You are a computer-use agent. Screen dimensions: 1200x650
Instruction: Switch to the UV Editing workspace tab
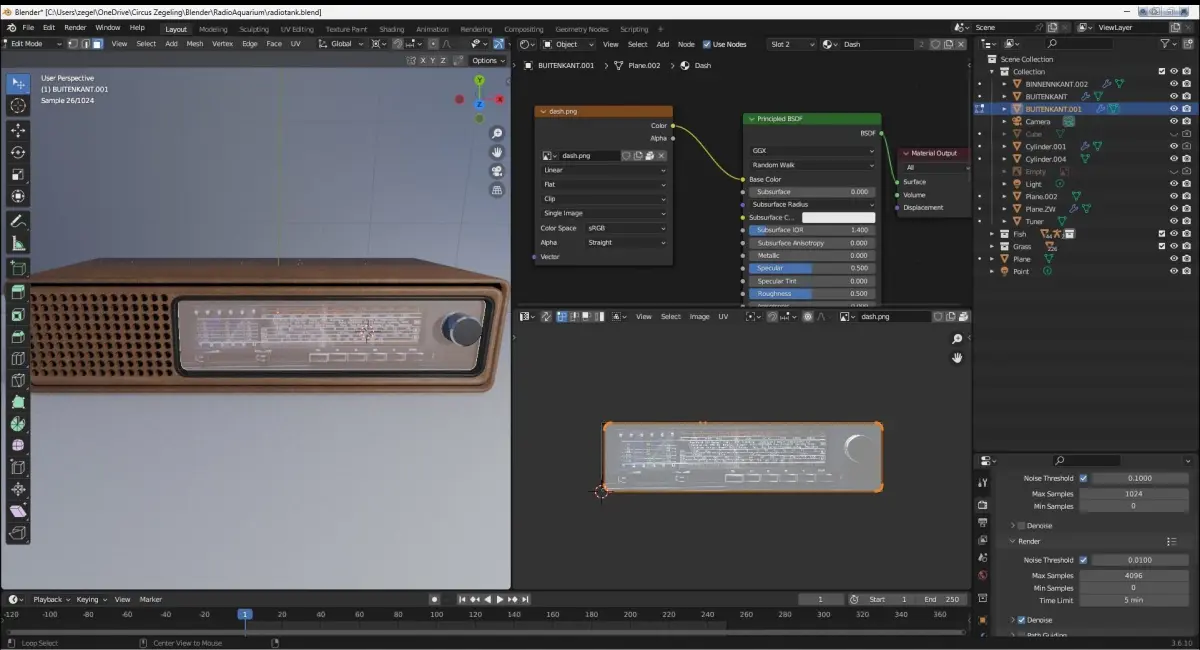point(297,29)
